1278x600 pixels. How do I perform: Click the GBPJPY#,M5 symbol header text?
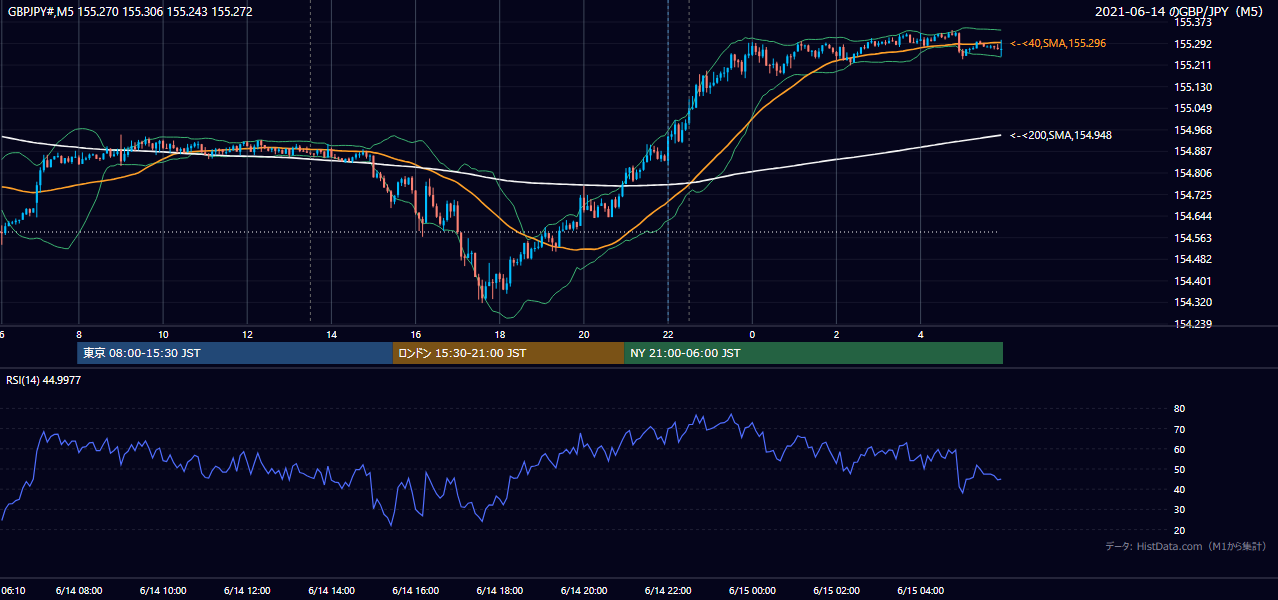click(x=130, y=10)
